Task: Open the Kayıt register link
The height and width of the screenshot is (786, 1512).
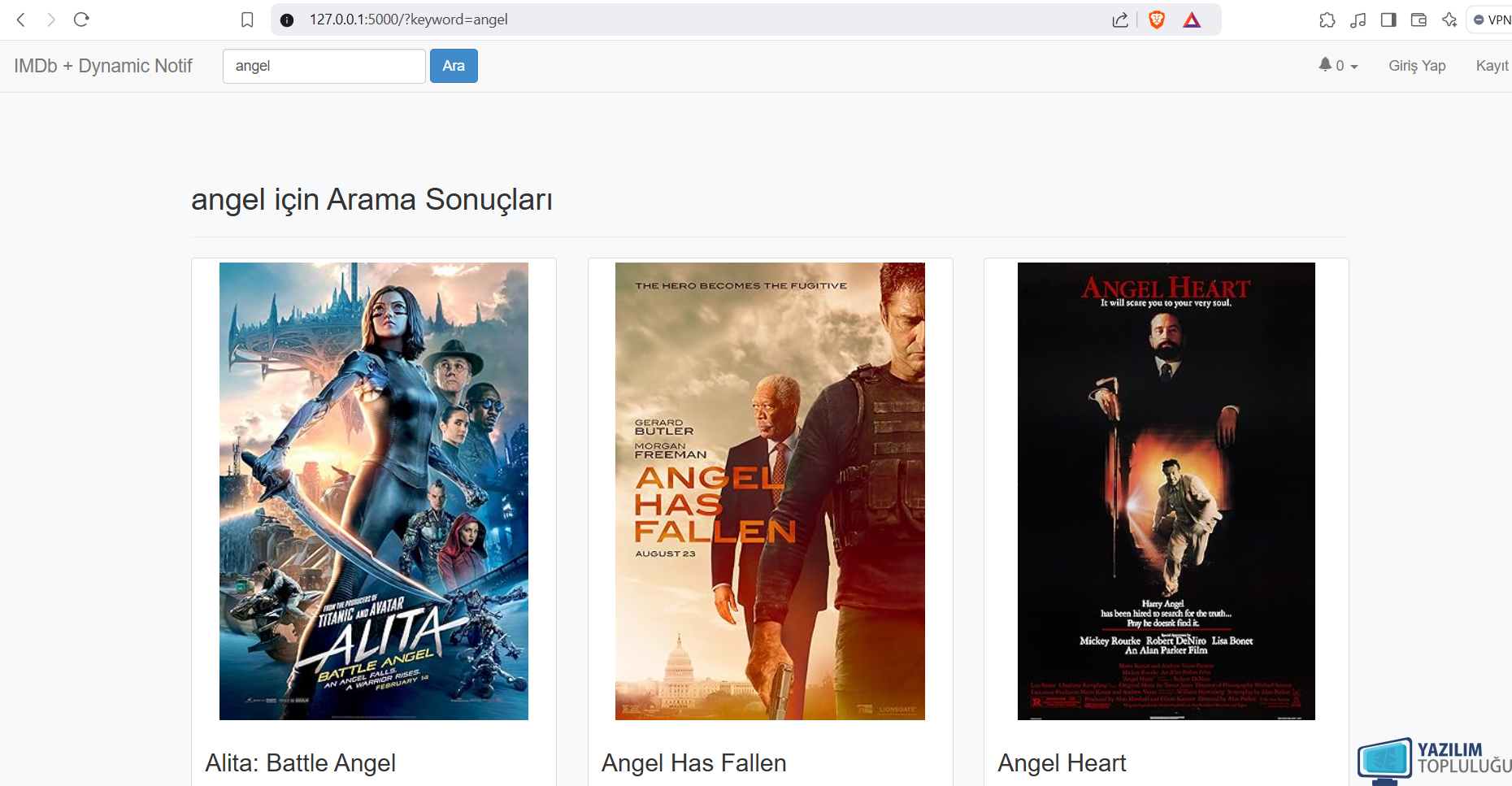Action: coord(1492,66)
